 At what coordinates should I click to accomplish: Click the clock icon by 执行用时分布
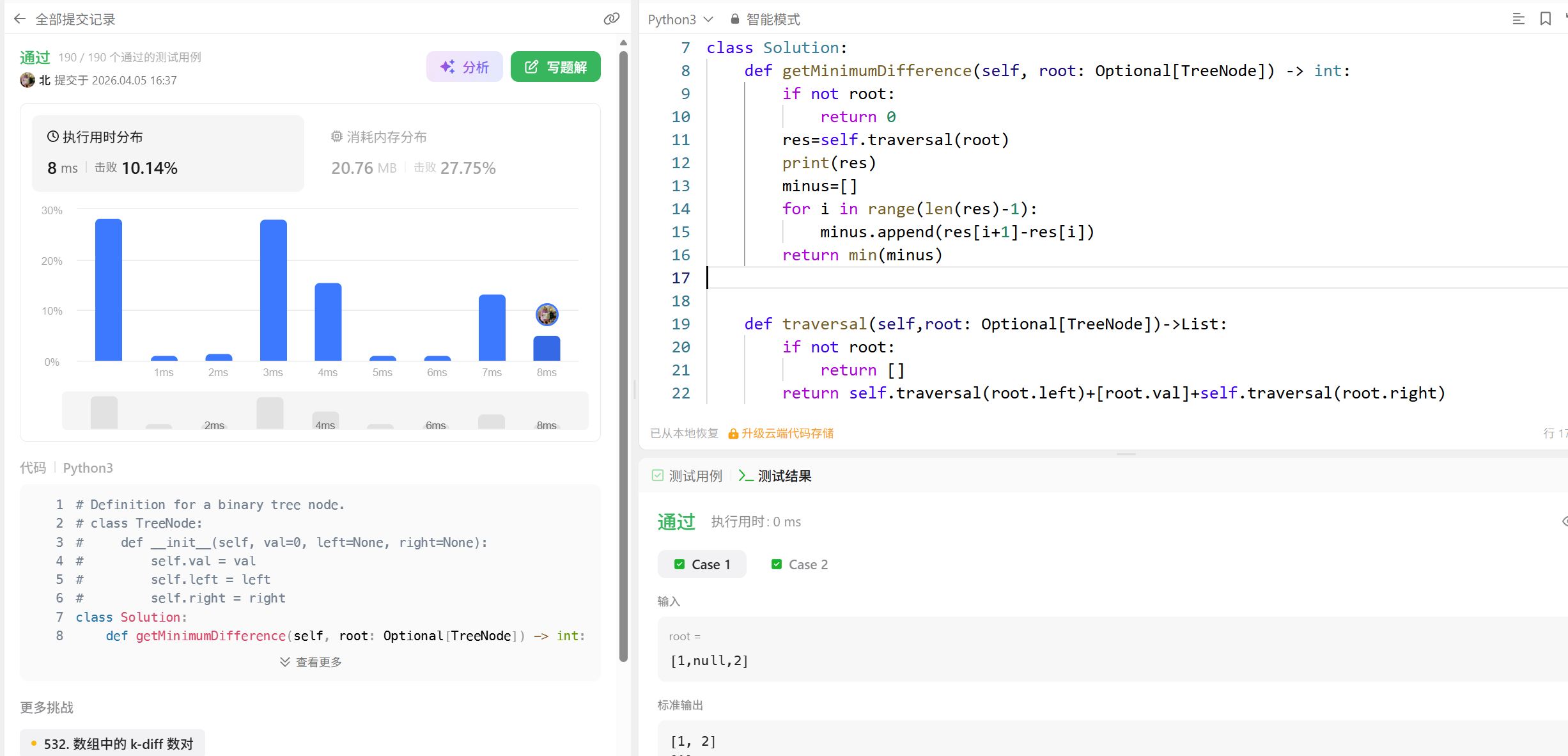click(x=53, y=136)
